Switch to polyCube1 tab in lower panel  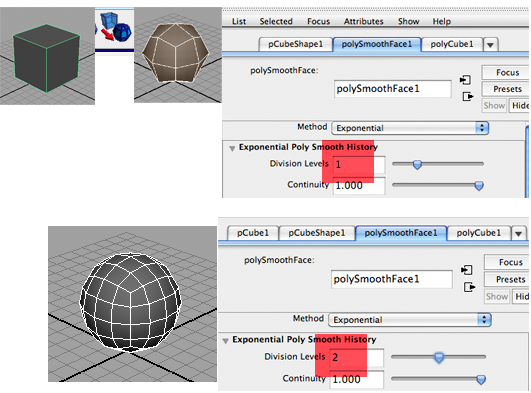click(479, 233)
